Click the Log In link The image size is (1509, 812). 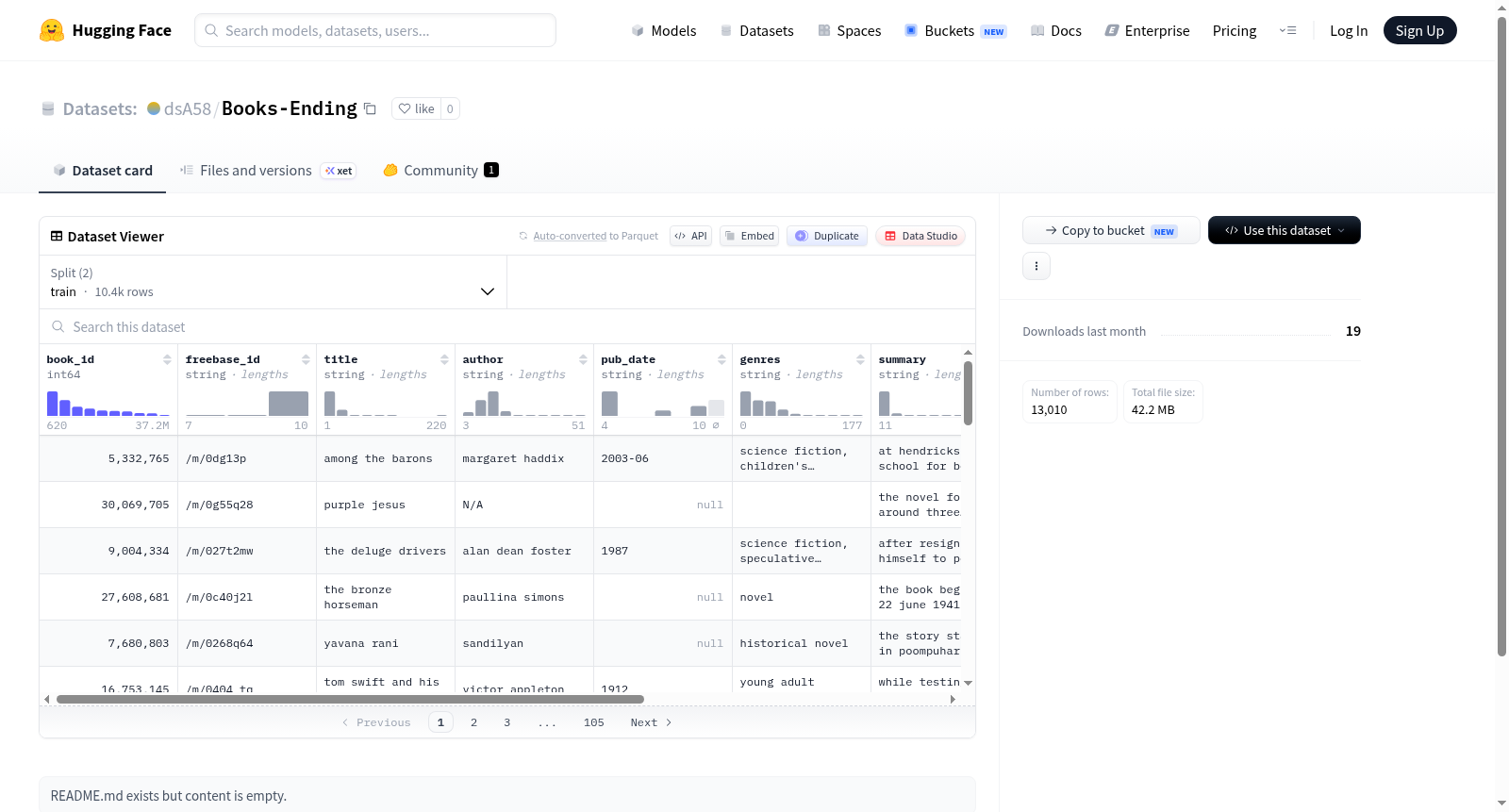(x=1349, y=30)
